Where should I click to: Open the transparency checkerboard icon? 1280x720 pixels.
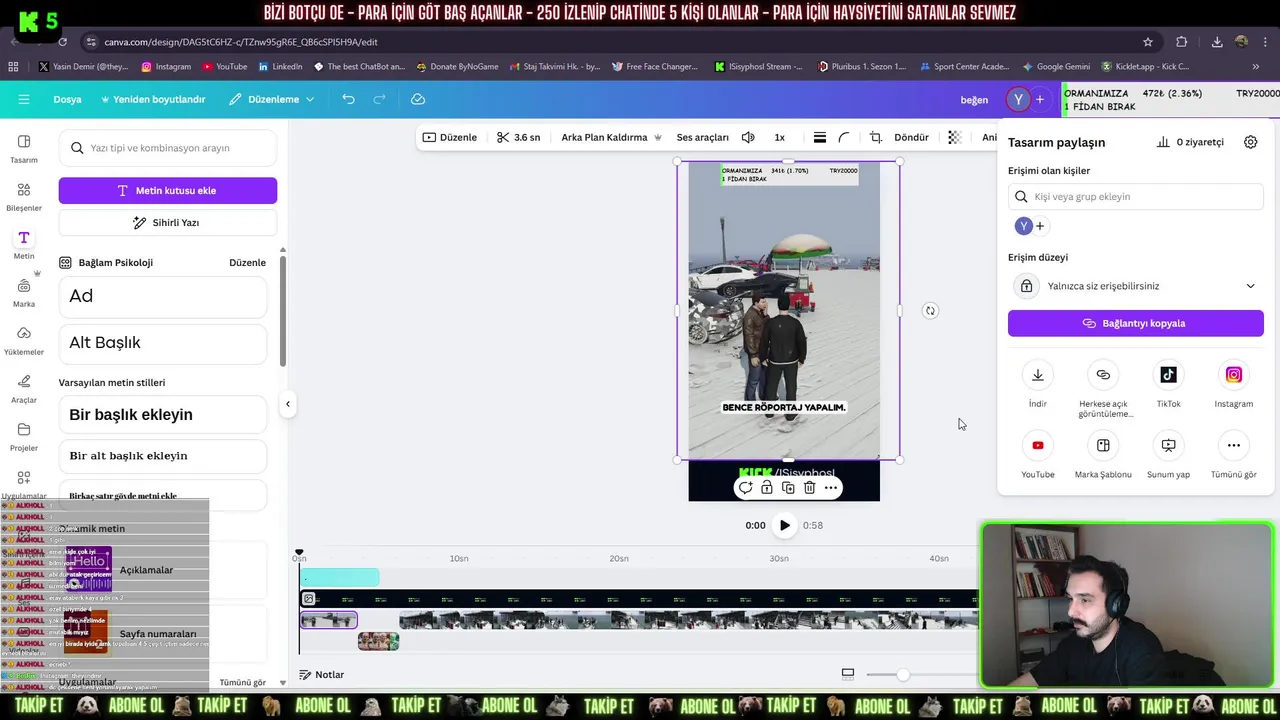[x=954, y=137]
